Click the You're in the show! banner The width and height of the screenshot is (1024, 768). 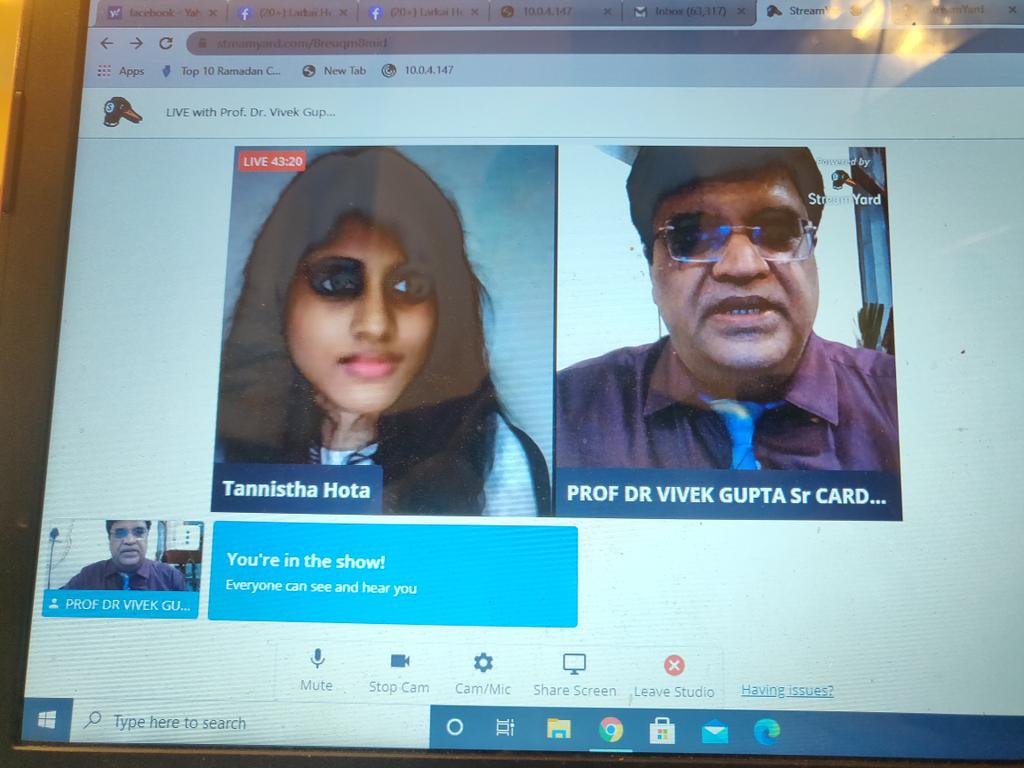393,574
